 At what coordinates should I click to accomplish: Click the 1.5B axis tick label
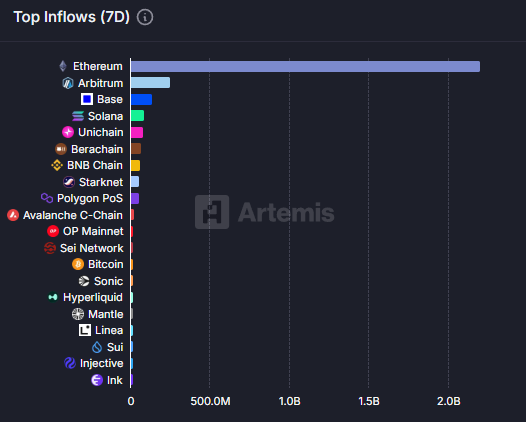coord(369,401)
